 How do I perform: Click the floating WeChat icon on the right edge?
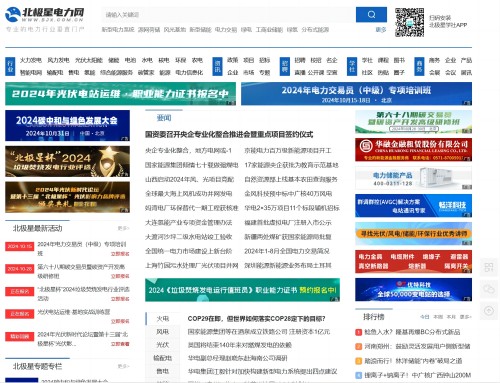pos(489,289)
